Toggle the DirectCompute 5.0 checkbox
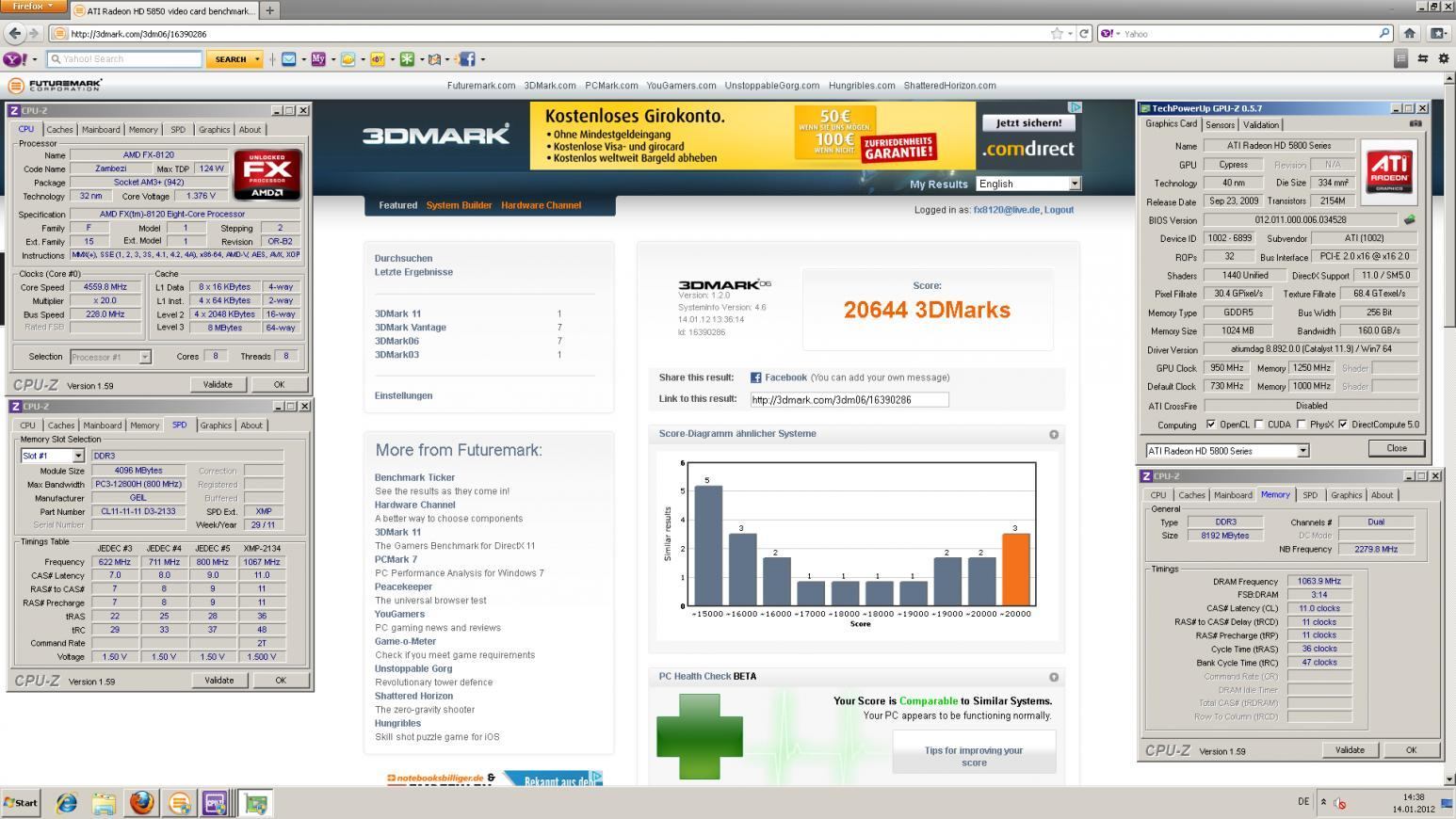1456x819 pixels. [1343, 425]
